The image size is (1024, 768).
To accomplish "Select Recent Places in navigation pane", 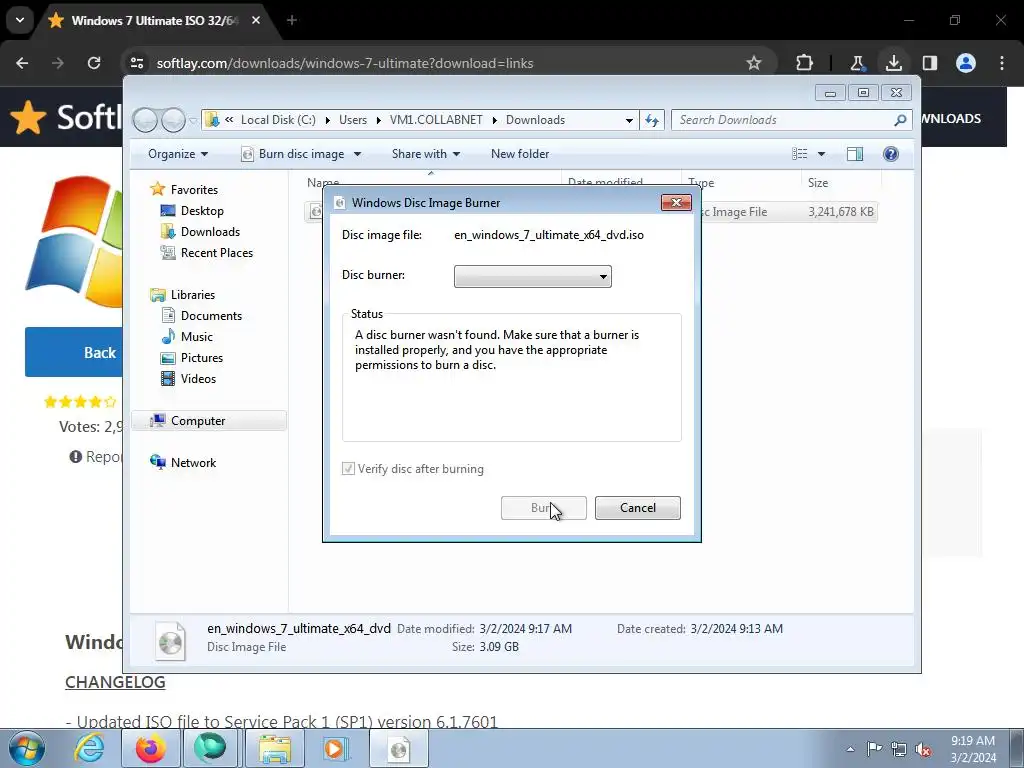I will 217,252.
